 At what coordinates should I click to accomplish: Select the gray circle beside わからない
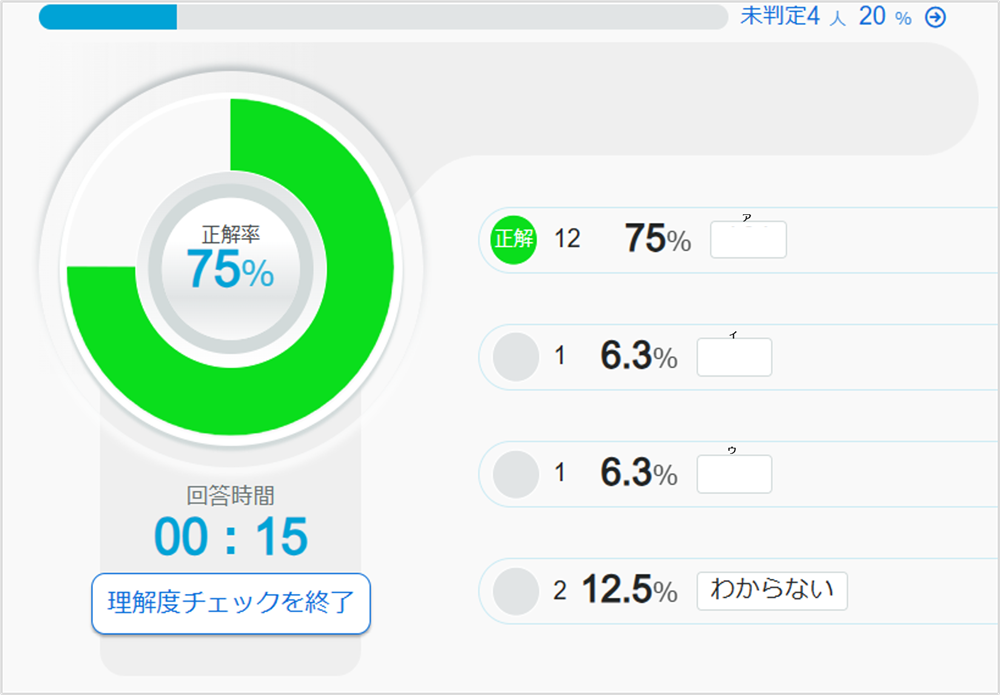517,591
